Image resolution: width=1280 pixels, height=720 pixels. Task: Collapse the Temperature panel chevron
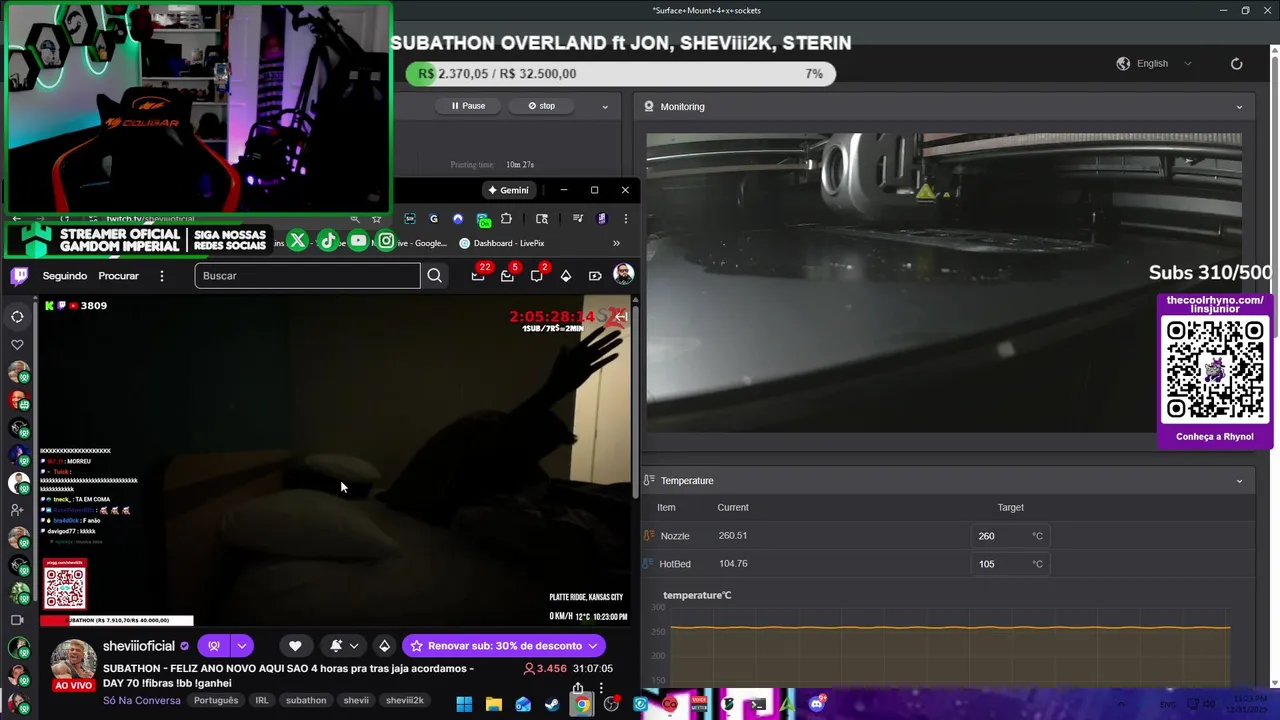(x=1239, y=481)
